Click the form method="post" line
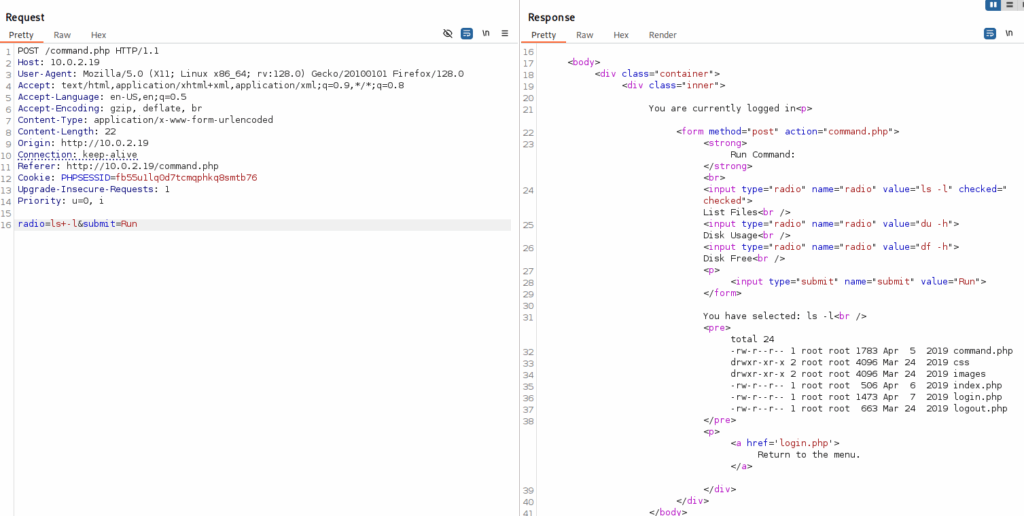 point(788,132)
